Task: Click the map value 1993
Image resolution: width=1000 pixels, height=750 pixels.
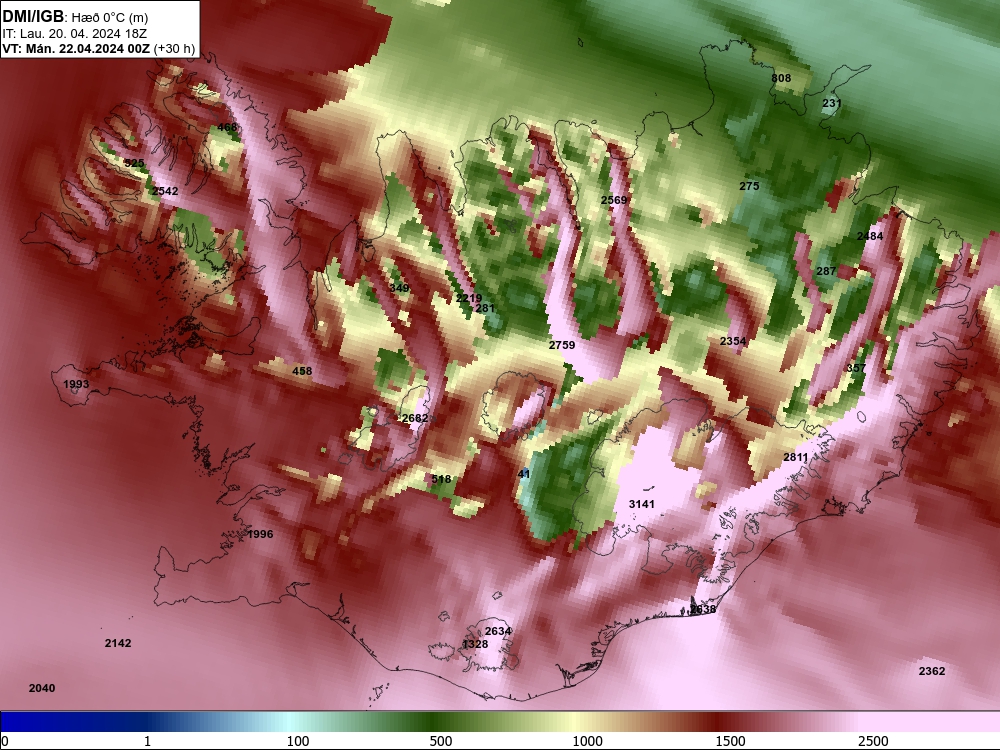Action: pos(77,384)
